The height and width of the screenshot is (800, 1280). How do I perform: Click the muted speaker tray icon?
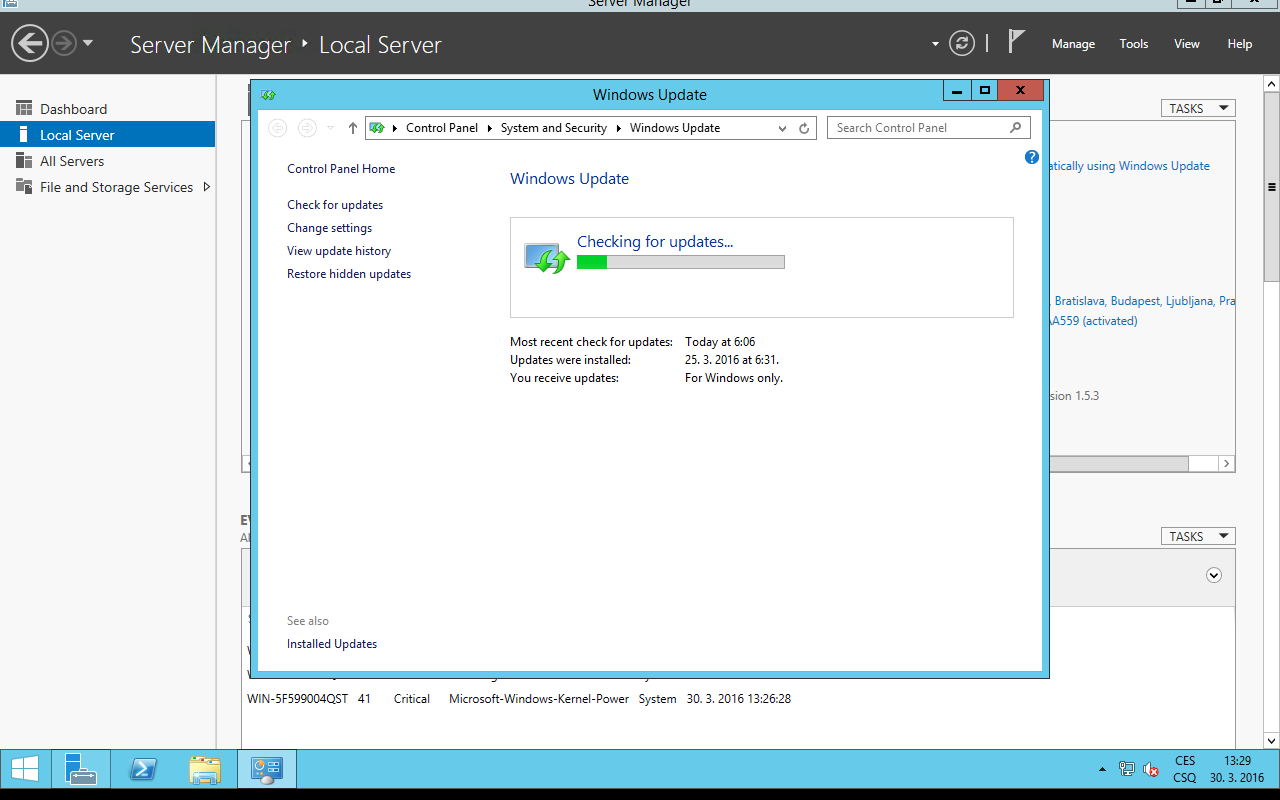(1151, 769)
